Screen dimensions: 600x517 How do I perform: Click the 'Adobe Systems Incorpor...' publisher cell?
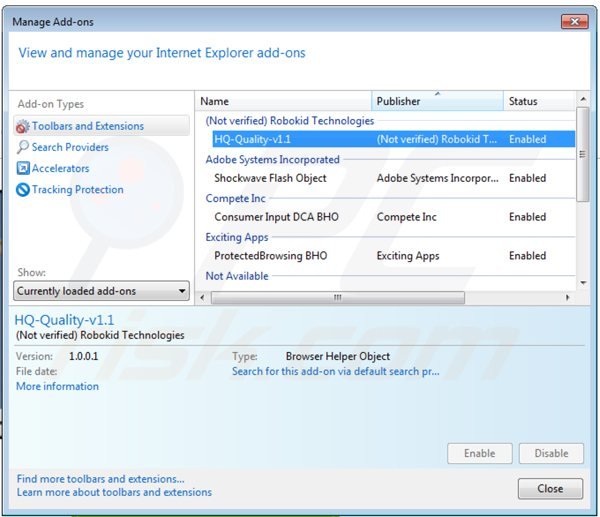coord(437,178)
